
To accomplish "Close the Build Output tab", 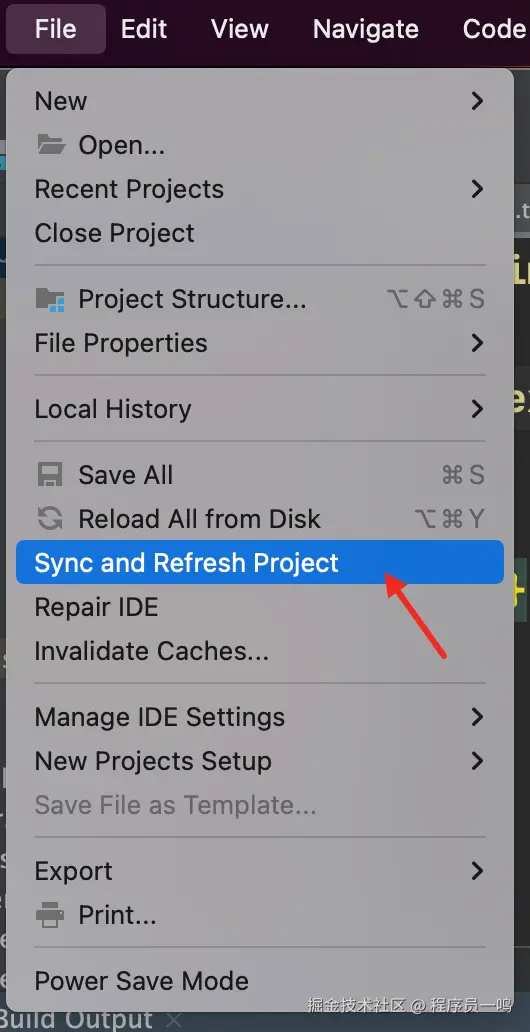I will tap(174, 1020).
